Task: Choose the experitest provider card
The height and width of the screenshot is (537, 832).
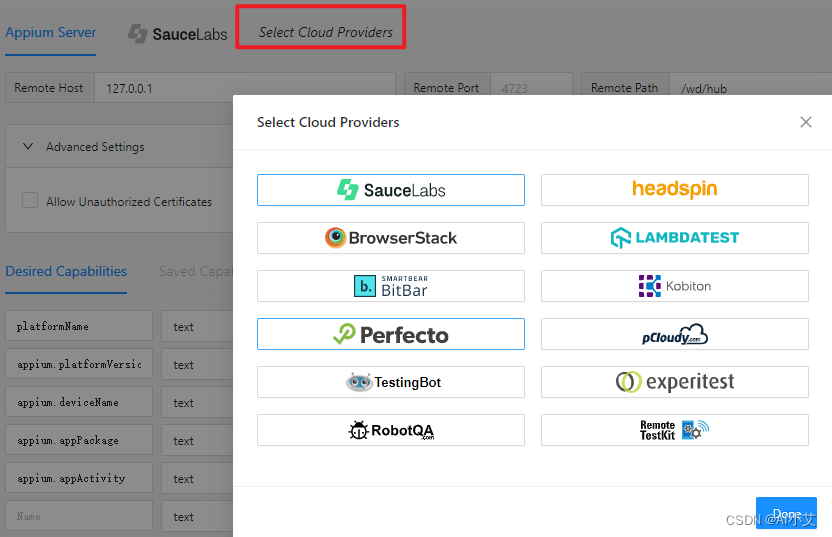Action: tap(674, 382)
